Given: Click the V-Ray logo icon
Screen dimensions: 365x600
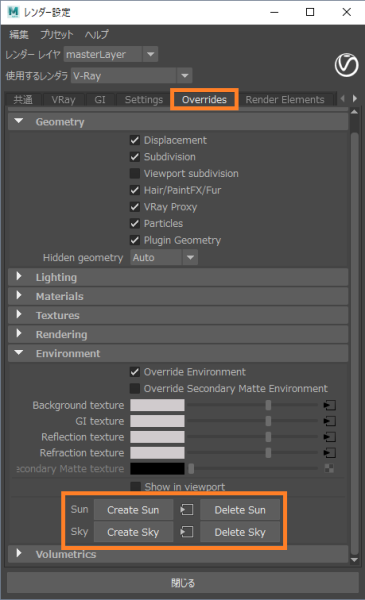Looking at the screenshot, I should pos(346,65).
